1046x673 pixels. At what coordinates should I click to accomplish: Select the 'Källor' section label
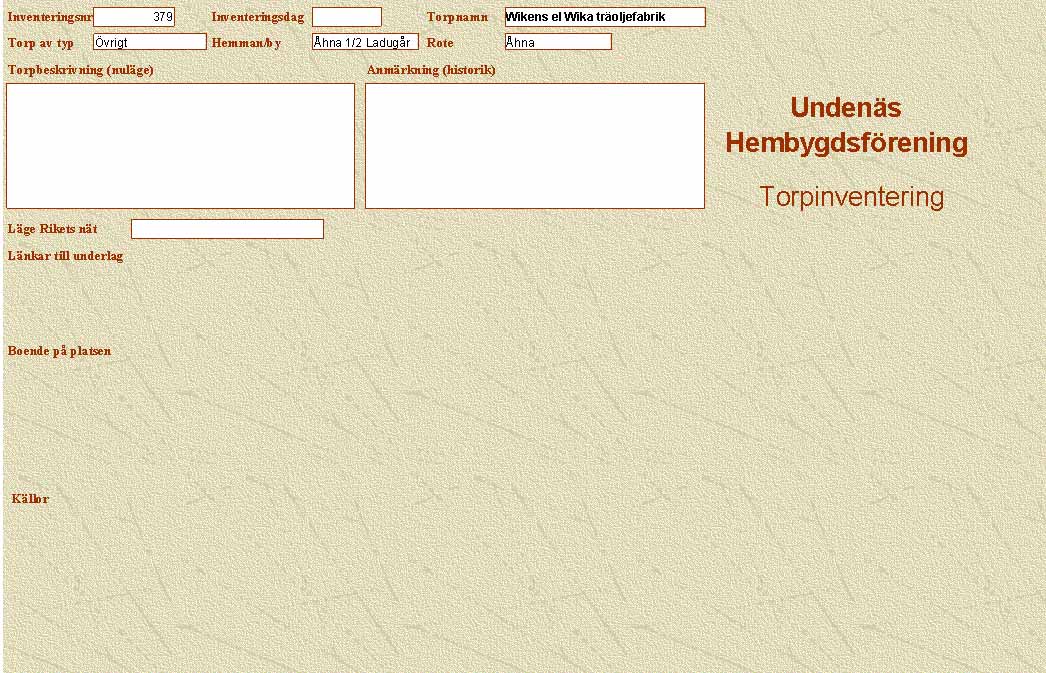pos(30,499)
